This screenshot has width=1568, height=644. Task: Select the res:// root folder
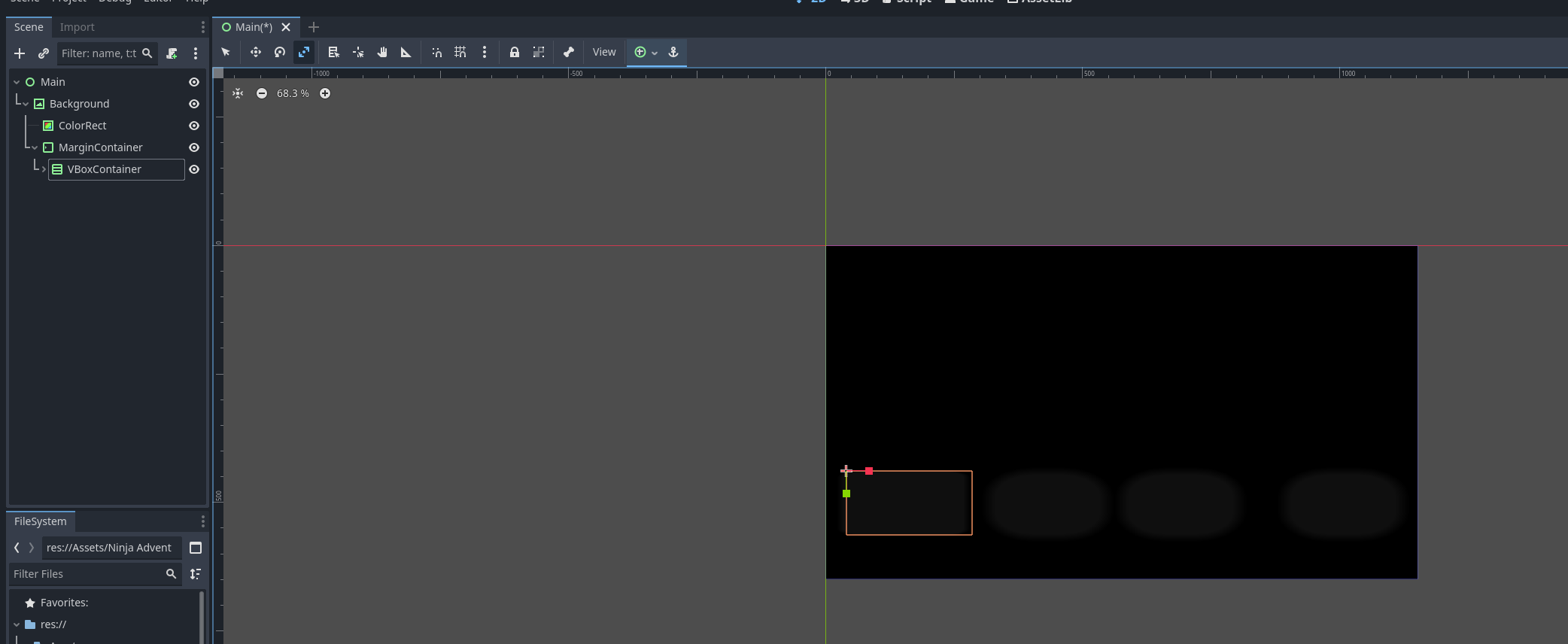(53, 624)
